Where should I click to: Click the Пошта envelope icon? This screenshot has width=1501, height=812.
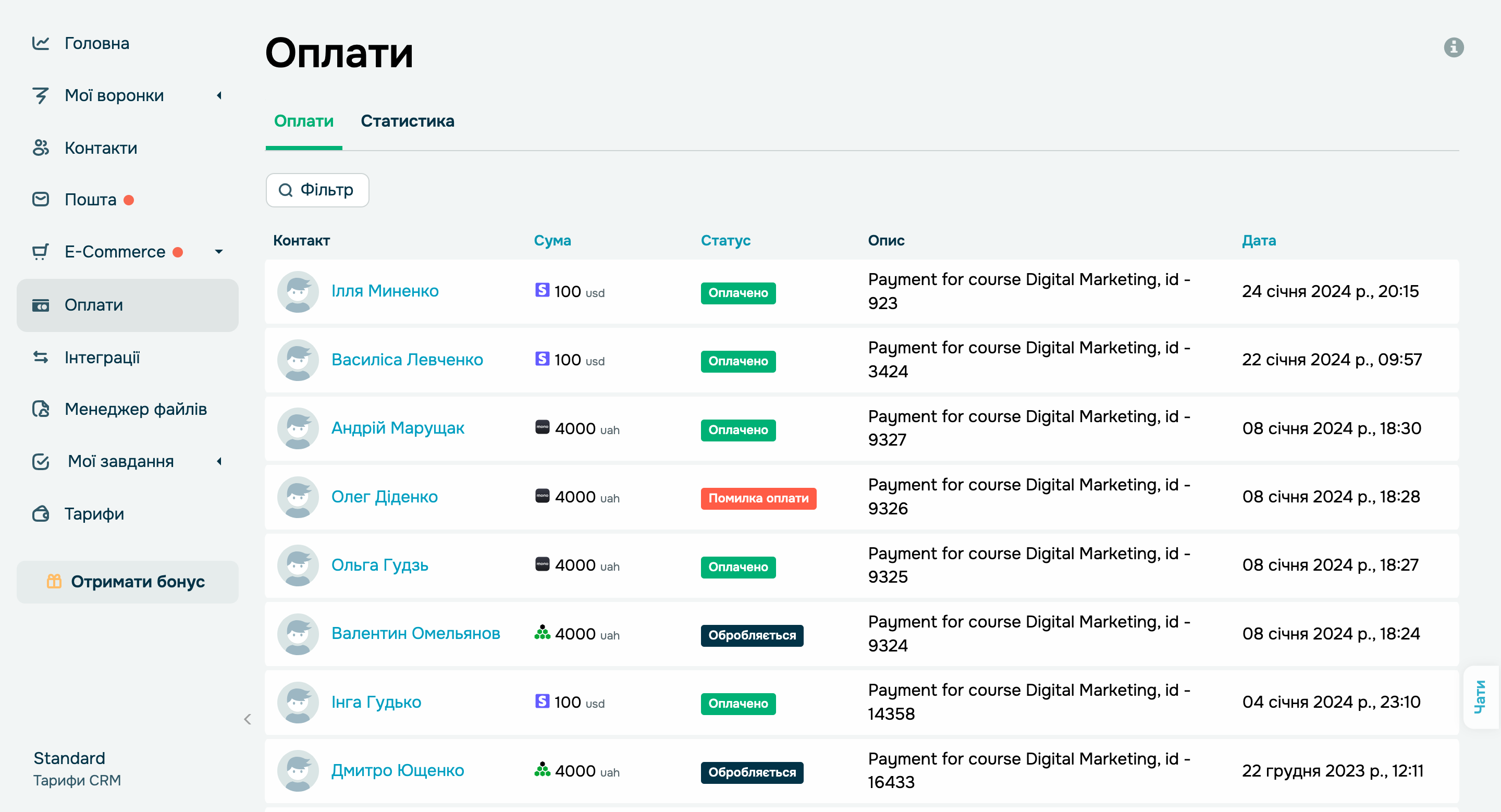click(x=40, y=200)
